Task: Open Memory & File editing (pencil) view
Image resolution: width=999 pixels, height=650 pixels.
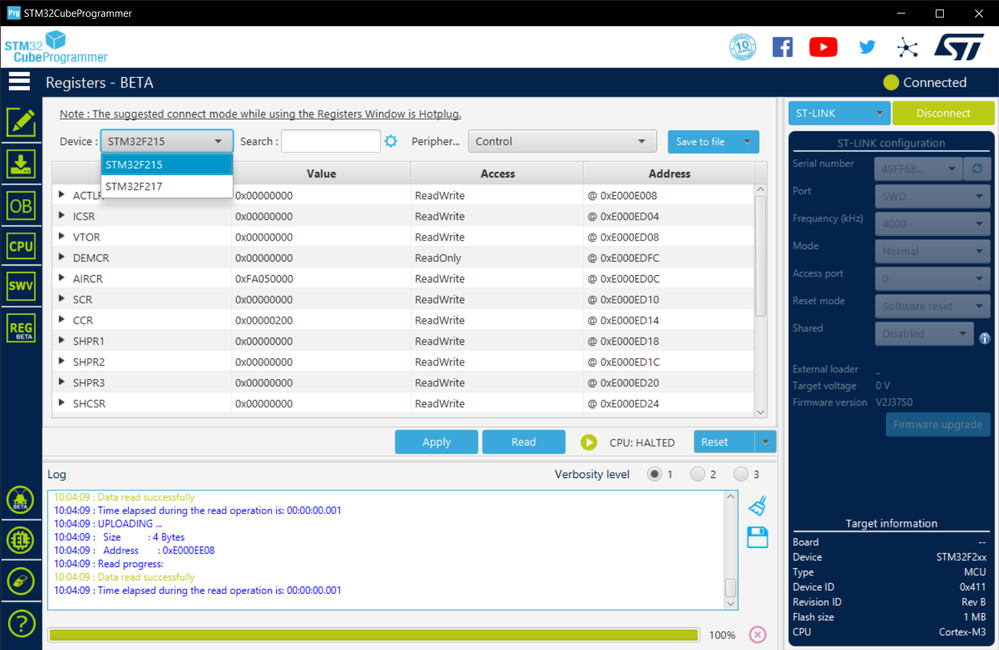Action: pos(21,122)
